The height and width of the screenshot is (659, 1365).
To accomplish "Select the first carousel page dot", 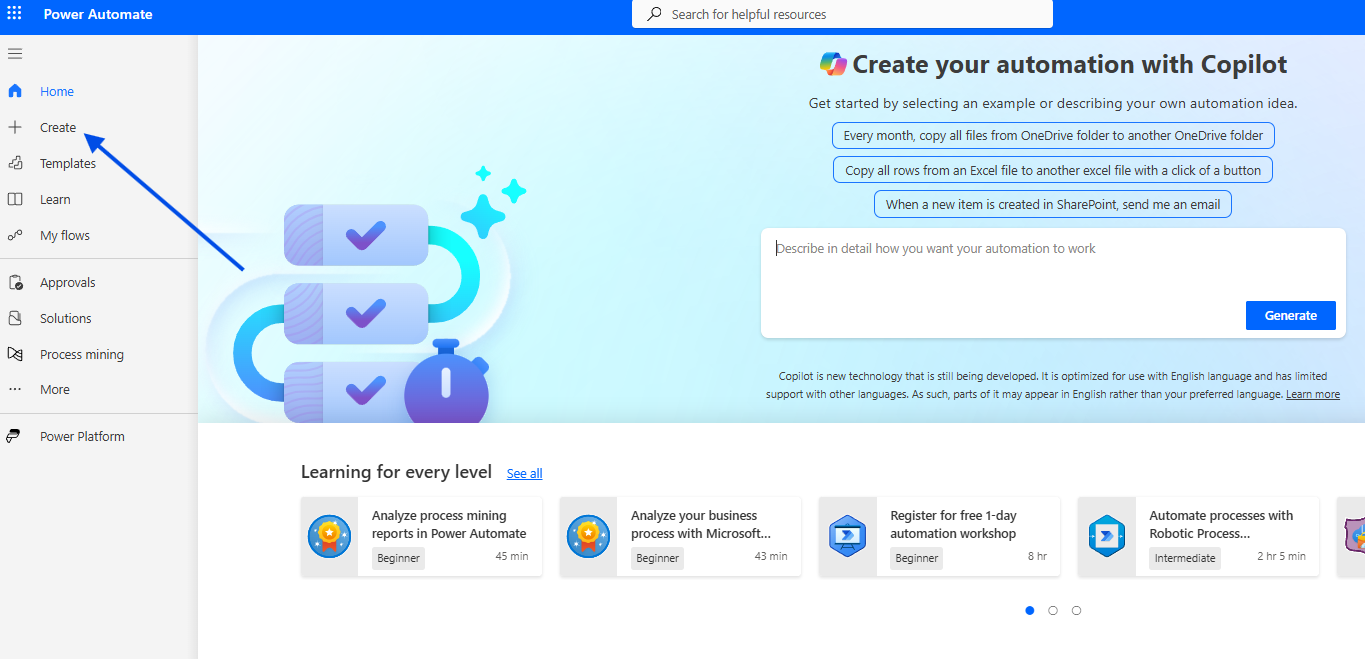I will pyautogui.click(x=1030, y=610).
